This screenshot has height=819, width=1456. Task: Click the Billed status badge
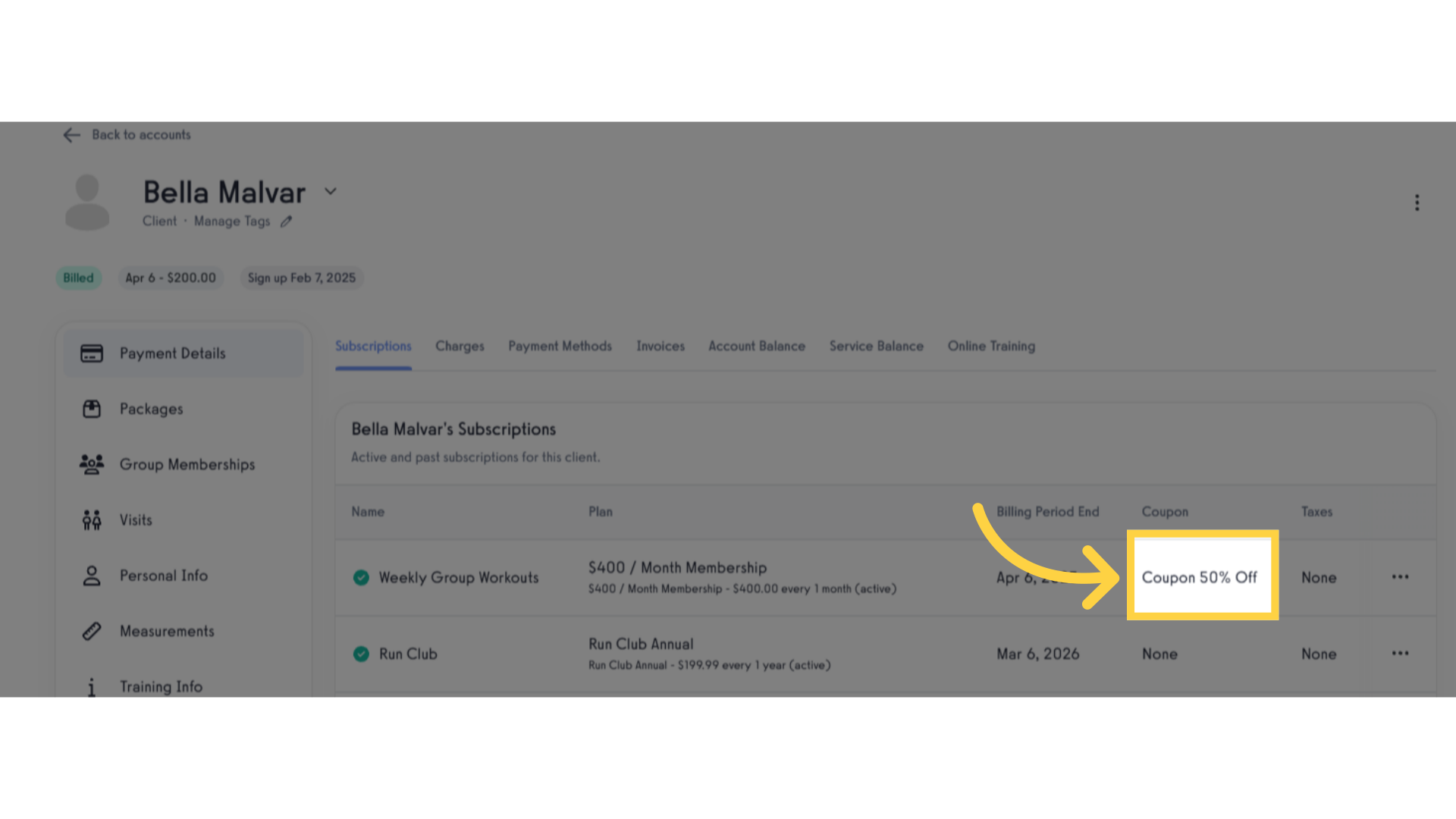point(78,278)
